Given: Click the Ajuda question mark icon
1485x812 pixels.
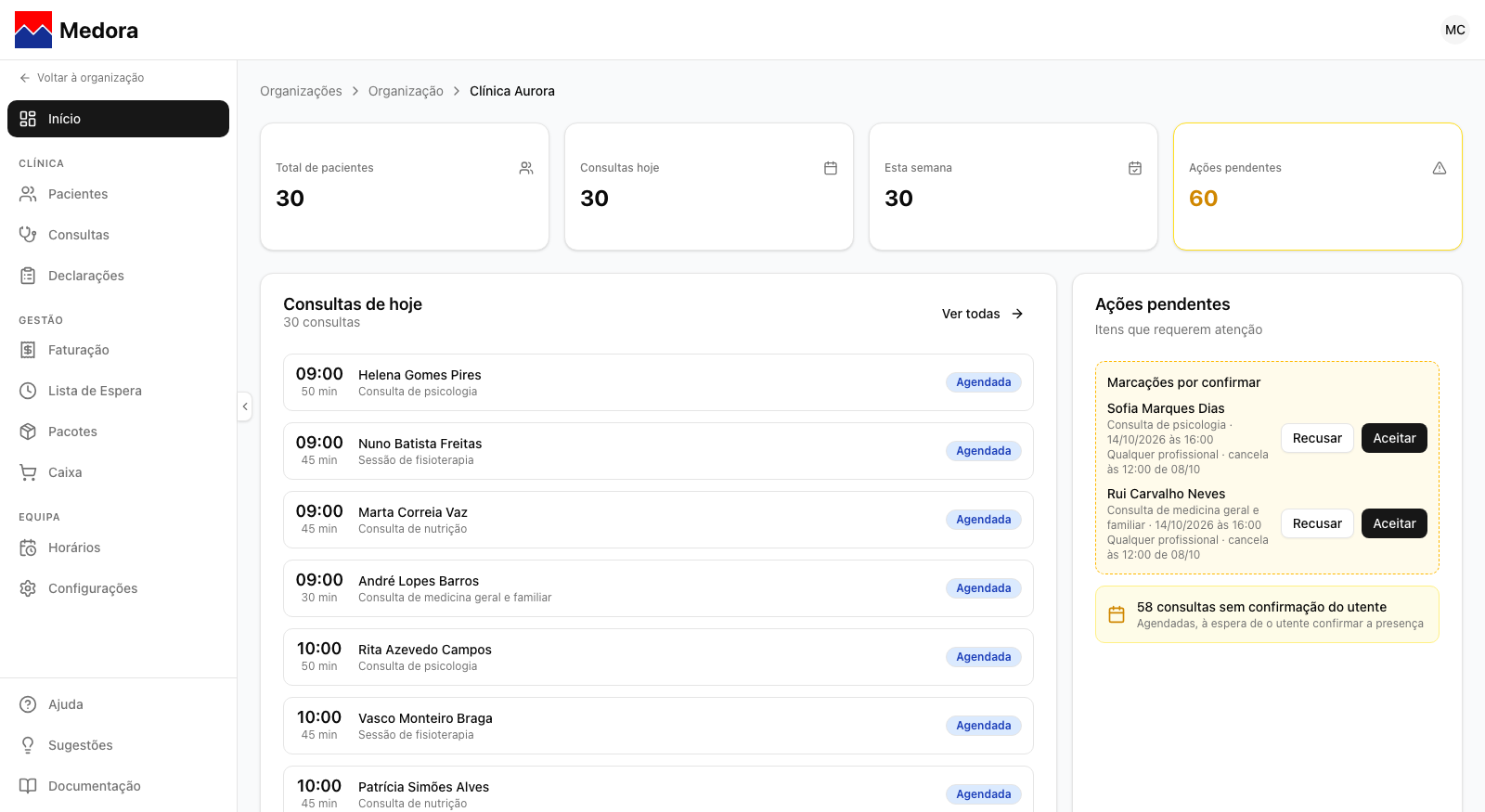Looking at the screenshot, I should pyautogui.click(x=28, y=704).
